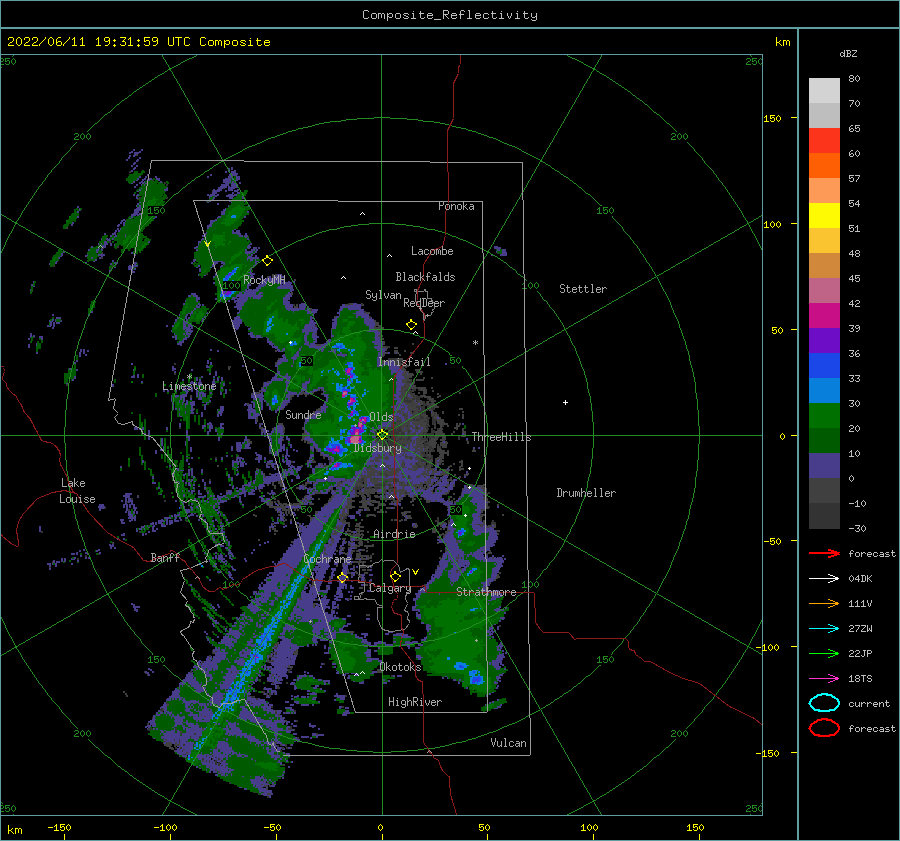The width and height of the screenshot is (900, 841).
Task: Click the Didsbury town label
Action: coord(377,448)
